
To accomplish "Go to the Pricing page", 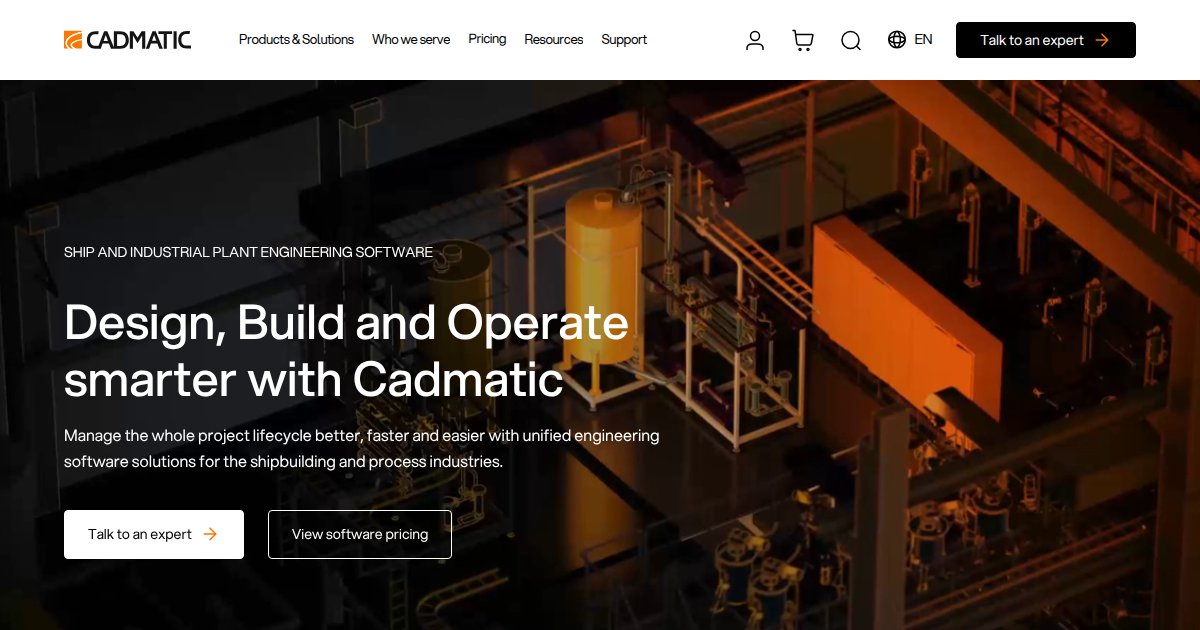I will coord(487,39).
